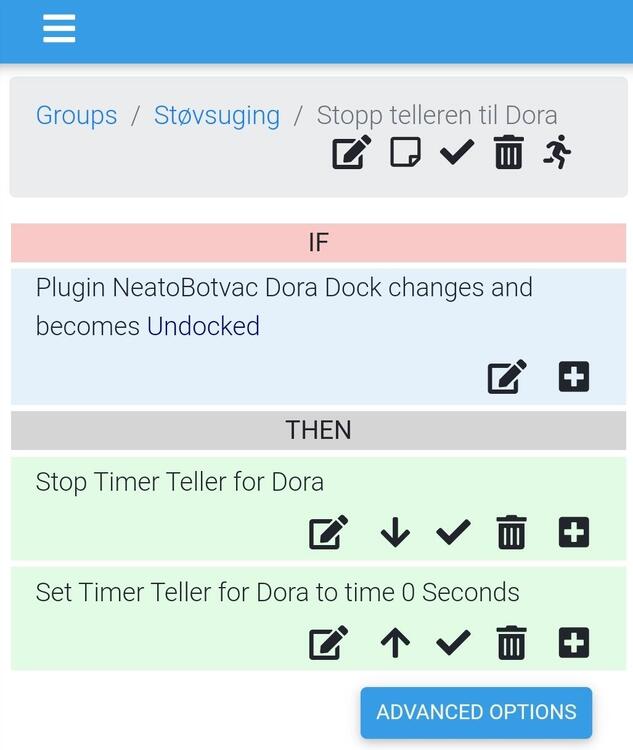
Task: Open Advanced Options
Action: 476,712
